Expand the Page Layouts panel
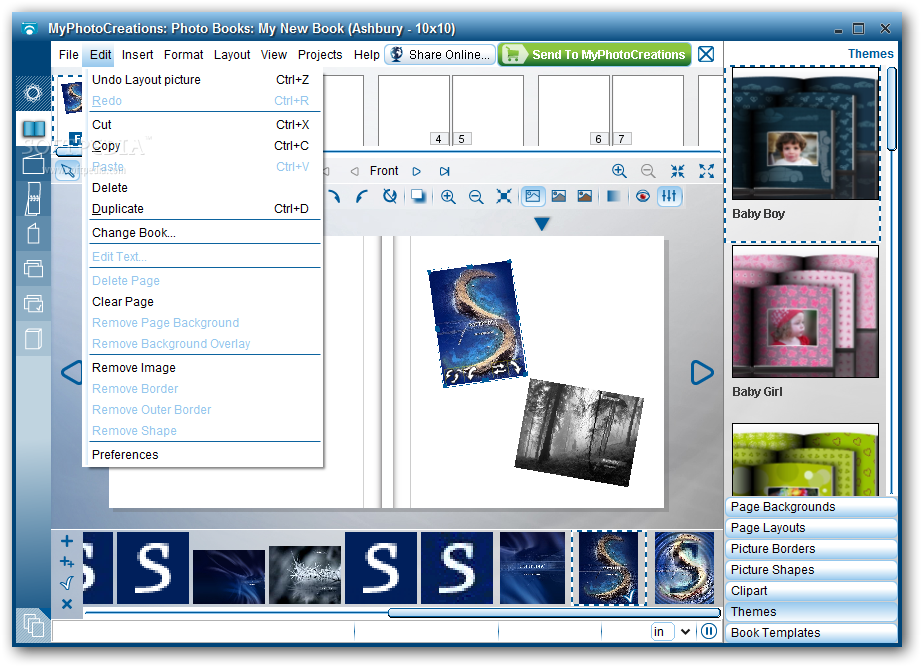 (811, 528)
